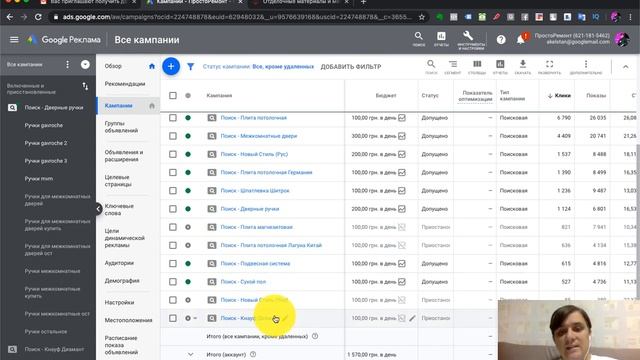The width and height of the screenshot is (640, 360).
Task: Collapse the left sidebar with the arrow handle
Action: click(98, 209)
